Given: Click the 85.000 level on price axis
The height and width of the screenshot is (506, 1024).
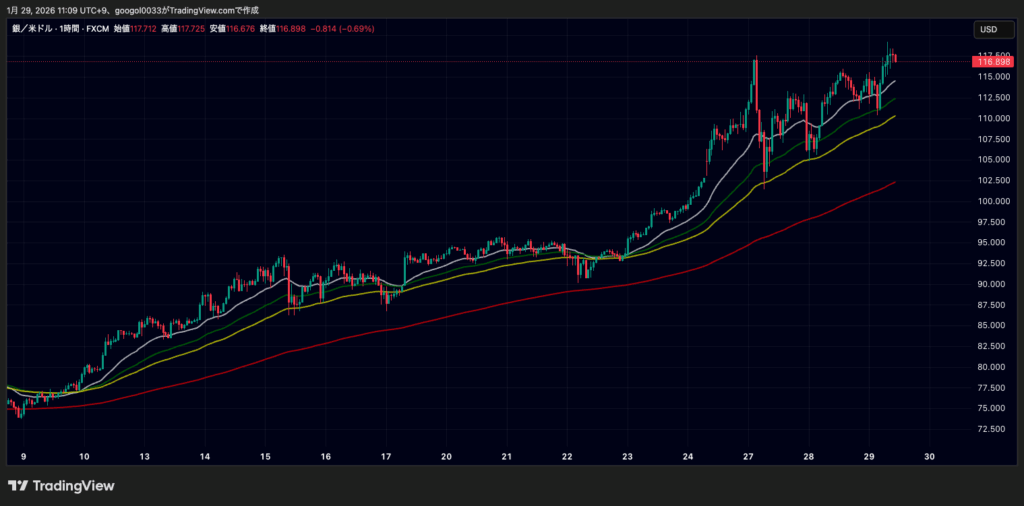Looking at the screenshot, I should coord(989,325).
